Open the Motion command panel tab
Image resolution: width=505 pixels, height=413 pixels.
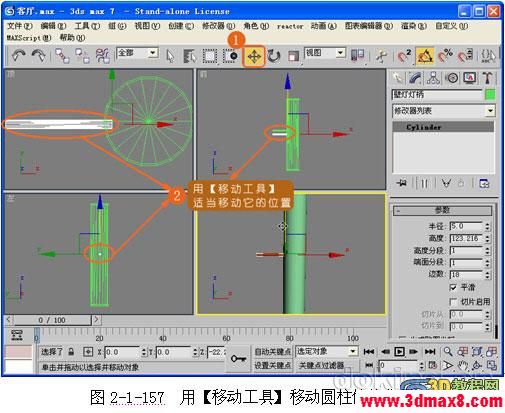[x=452, y=78]
